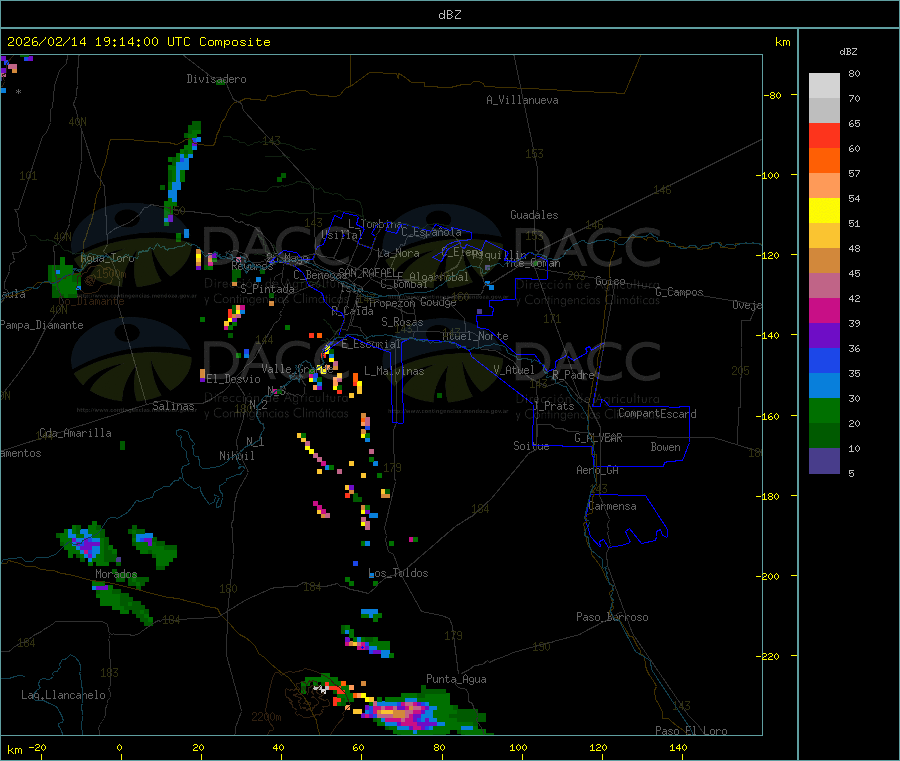Select the blue 35-36 dBZ color swatch

coord(824,360)
